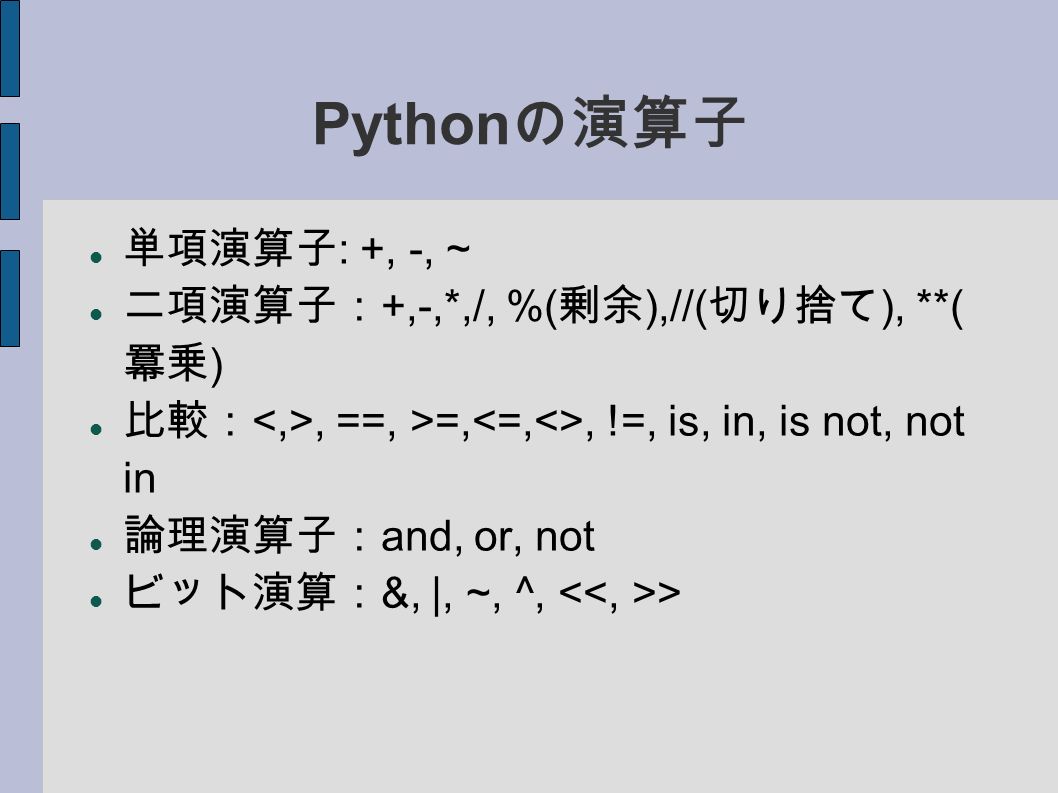1058x793 pixels.
Task: Click the top blue bar on left edge
Action: (x=9, y=48)
